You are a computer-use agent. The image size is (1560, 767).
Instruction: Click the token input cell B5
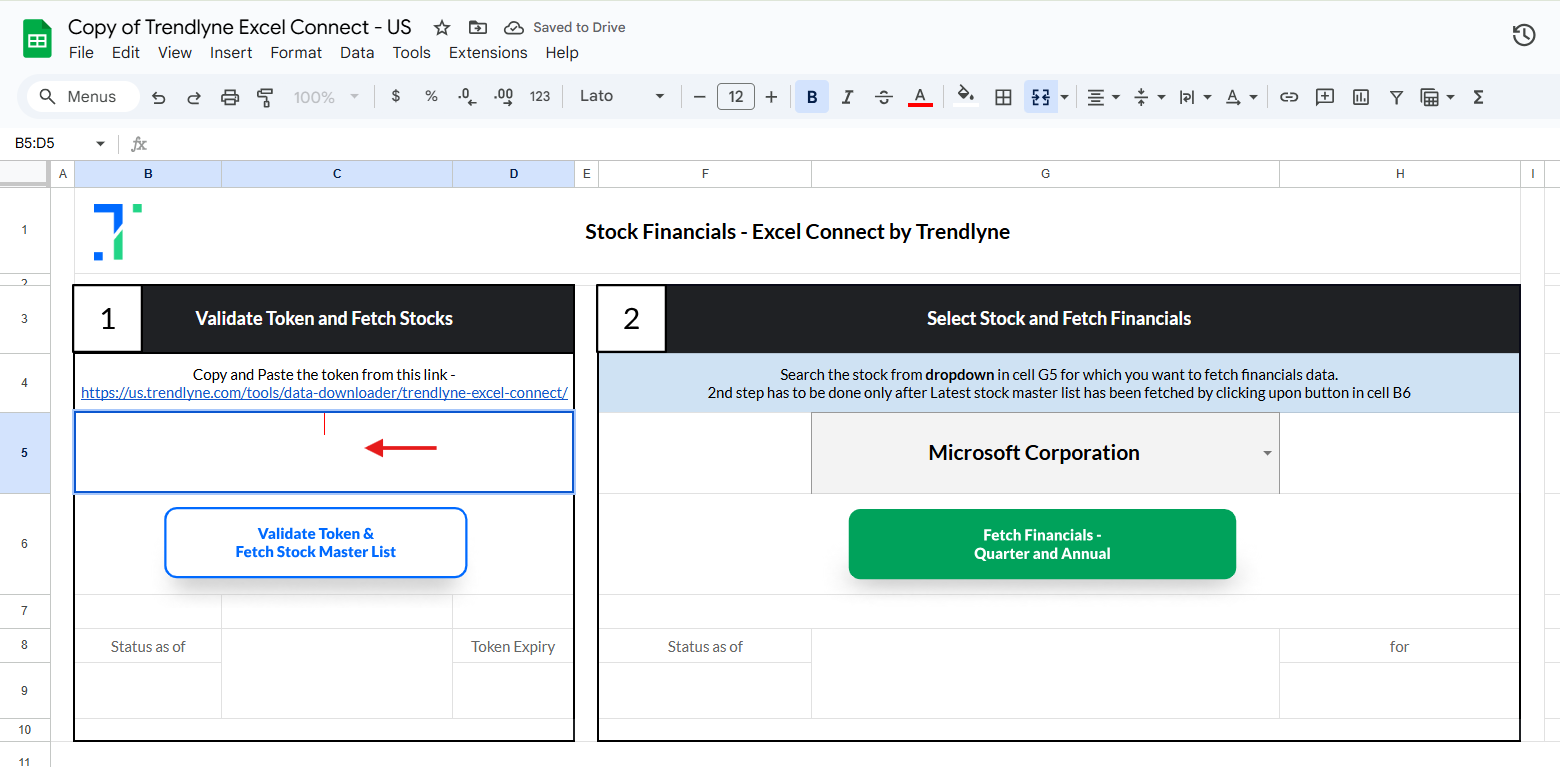[324, 453]
